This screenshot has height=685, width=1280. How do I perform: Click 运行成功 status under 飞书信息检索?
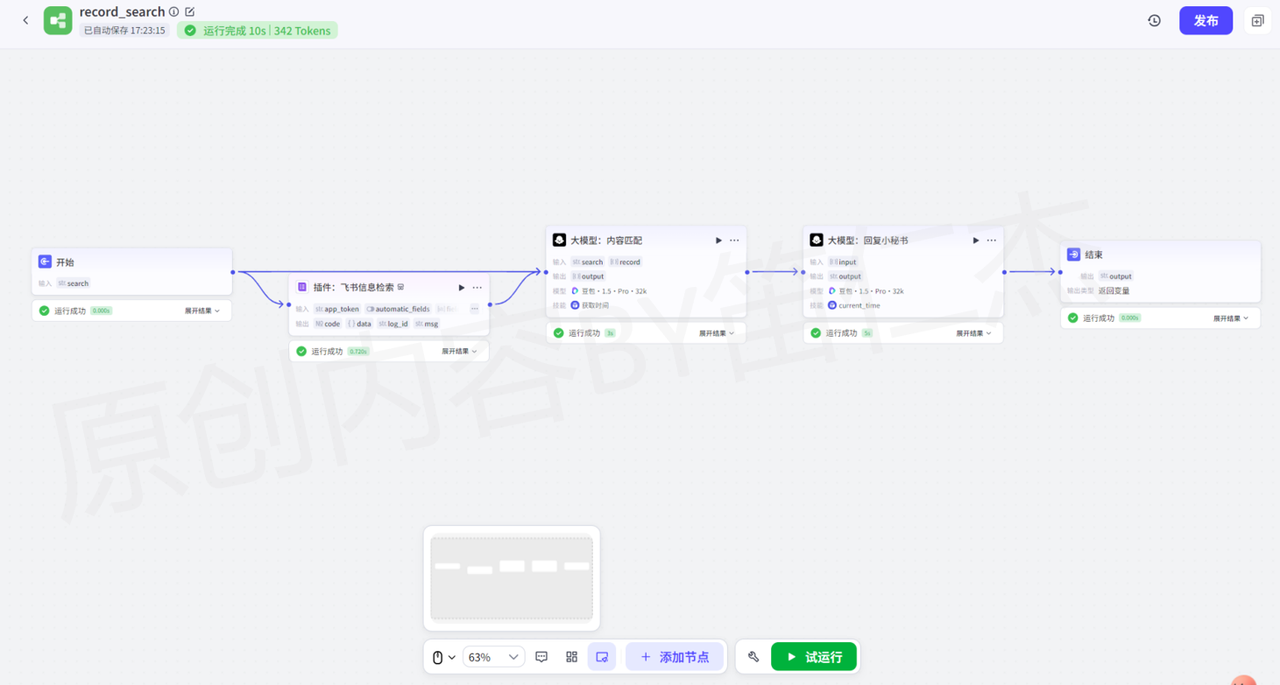point(327,351)
